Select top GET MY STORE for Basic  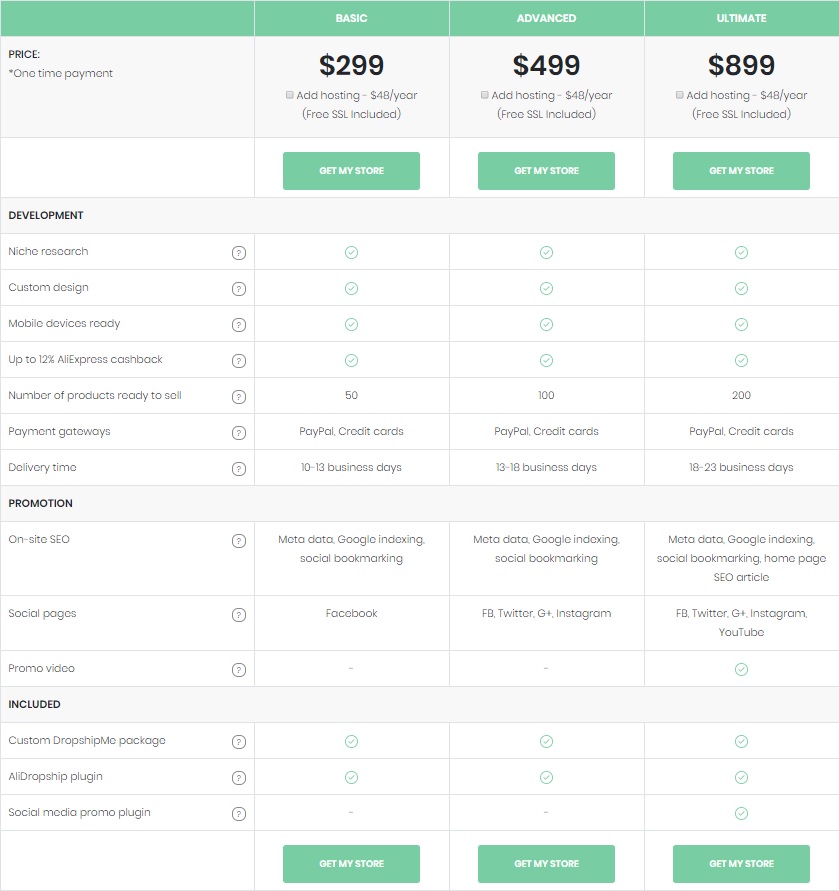[351, 170]
